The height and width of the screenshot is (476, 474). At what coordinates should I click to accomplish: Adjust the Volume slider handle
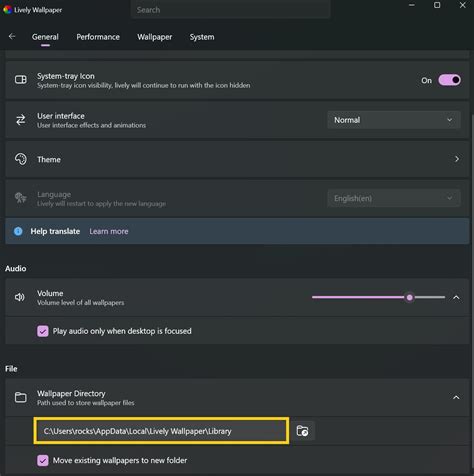pyautogui.click(x=409, y=297)
